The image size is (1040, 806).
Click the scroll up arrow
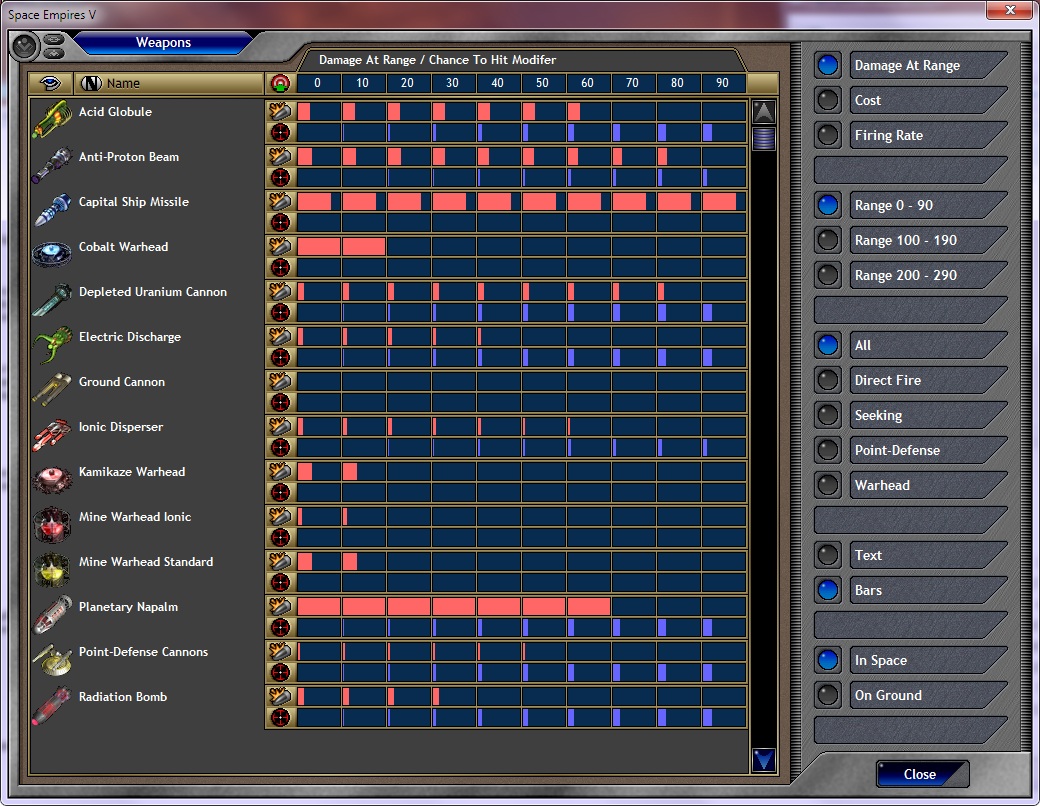(763, 111)
